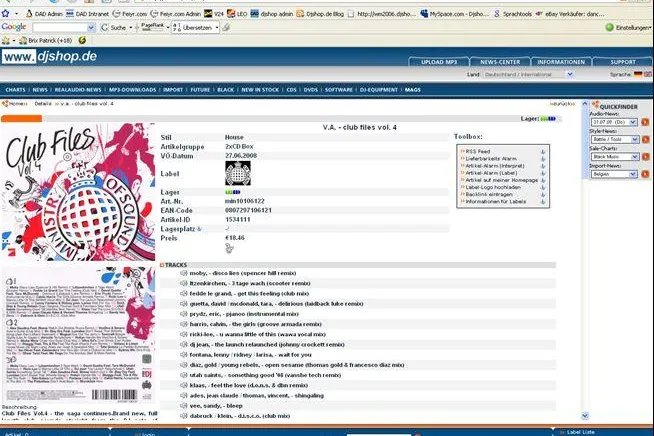654x436 pixels.
Task: Click the Google logo in toolbar
Action: click(x=14, y=27)
